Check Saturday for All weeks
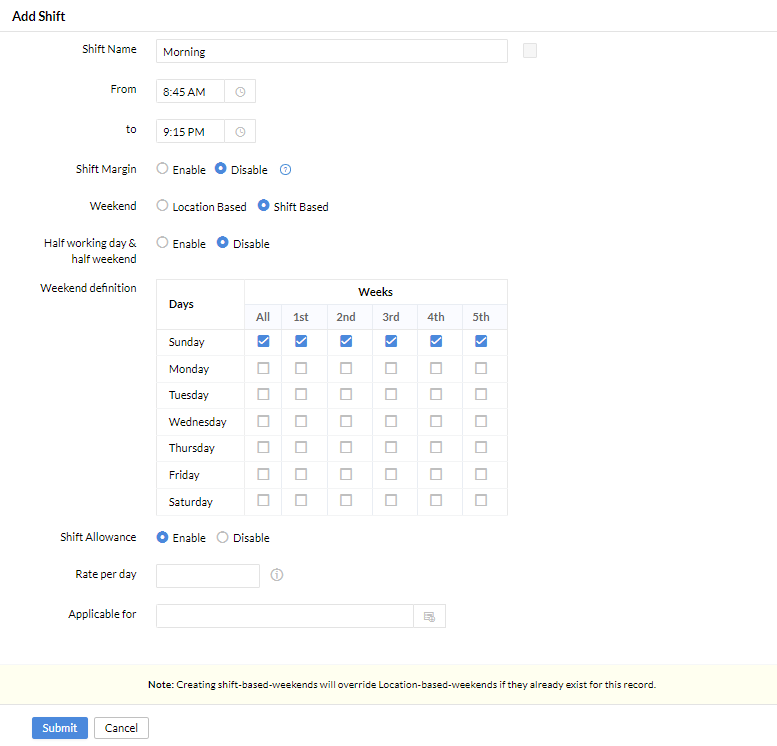 coord(263,501)
